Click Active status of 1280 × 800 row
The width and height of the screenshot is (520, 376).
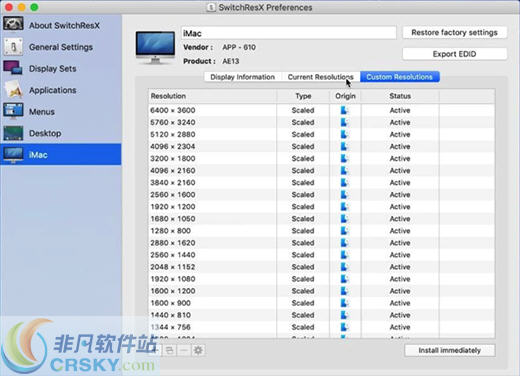point(400,231)
